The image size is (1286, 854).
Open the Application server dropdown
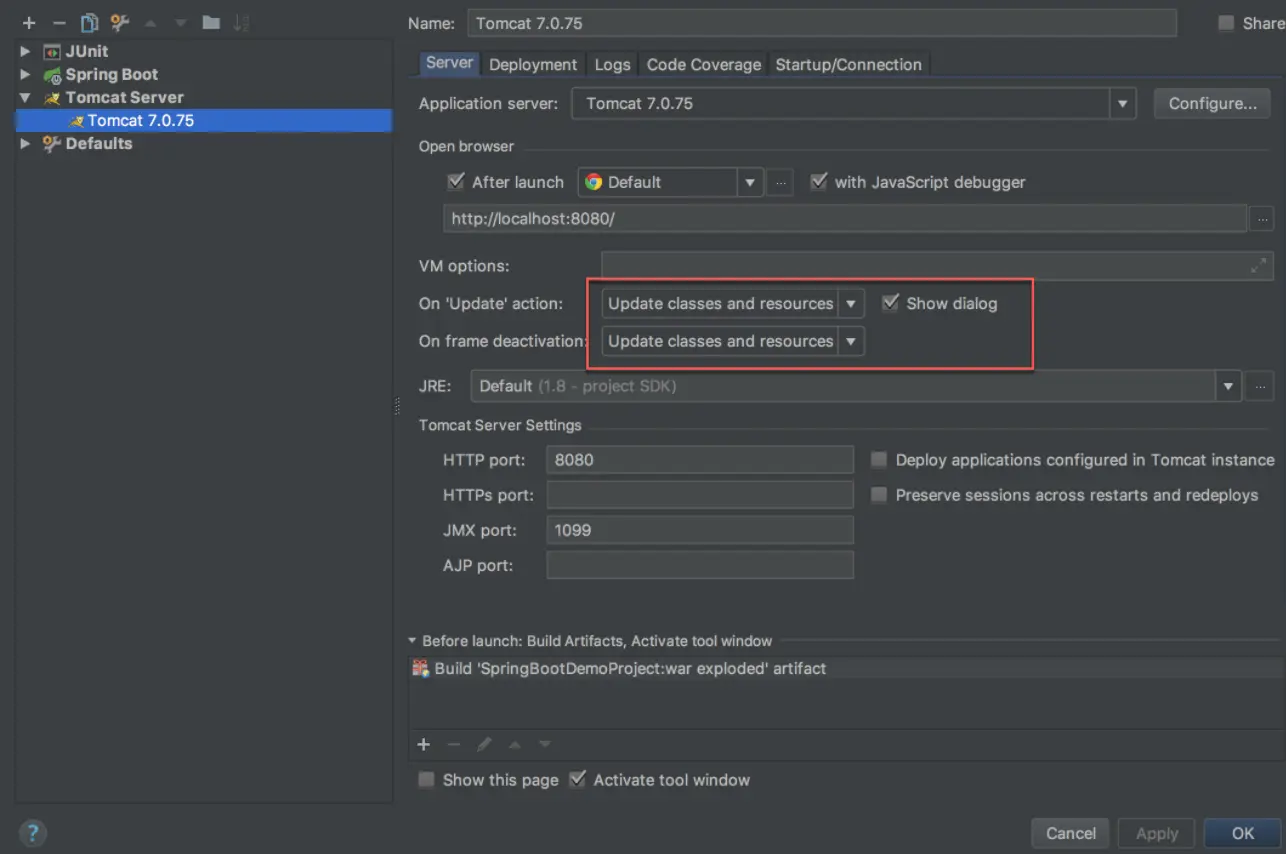(1123, 103)
